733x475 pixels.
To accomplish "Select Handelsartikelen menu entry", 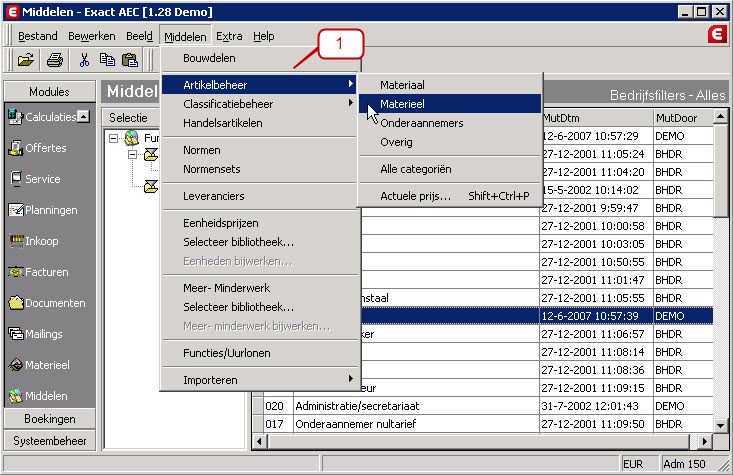I will pos(259,123).
